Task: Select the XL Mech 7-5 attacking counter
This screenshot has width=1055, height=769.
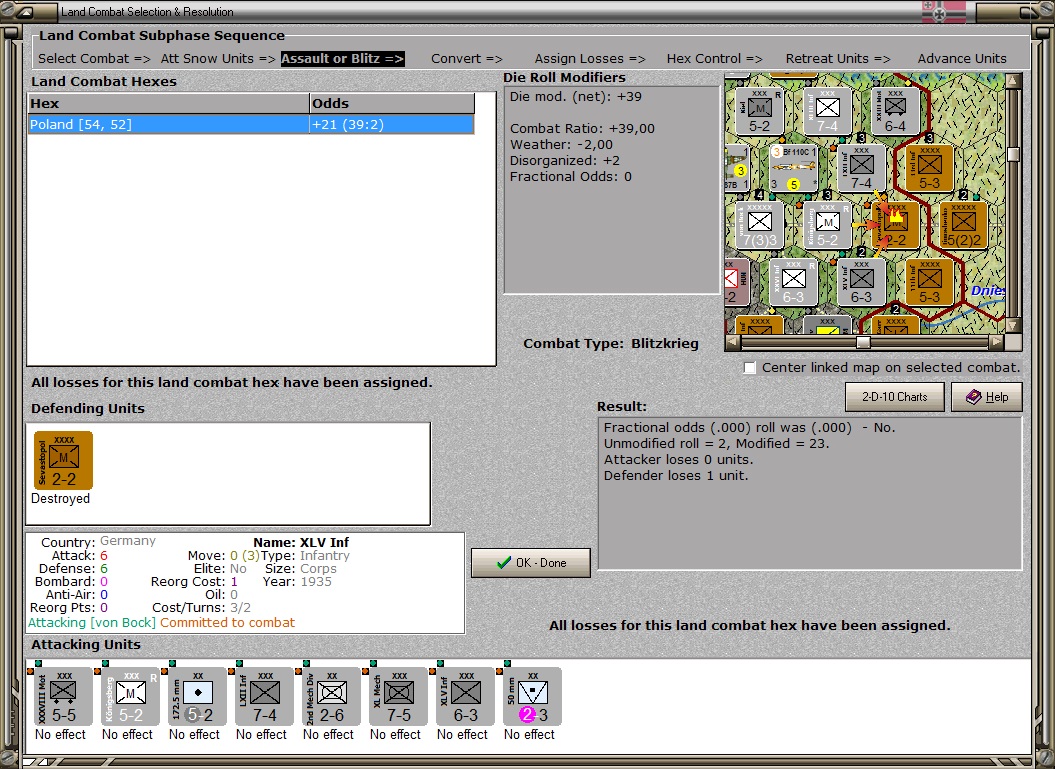Action: [398, 696]
